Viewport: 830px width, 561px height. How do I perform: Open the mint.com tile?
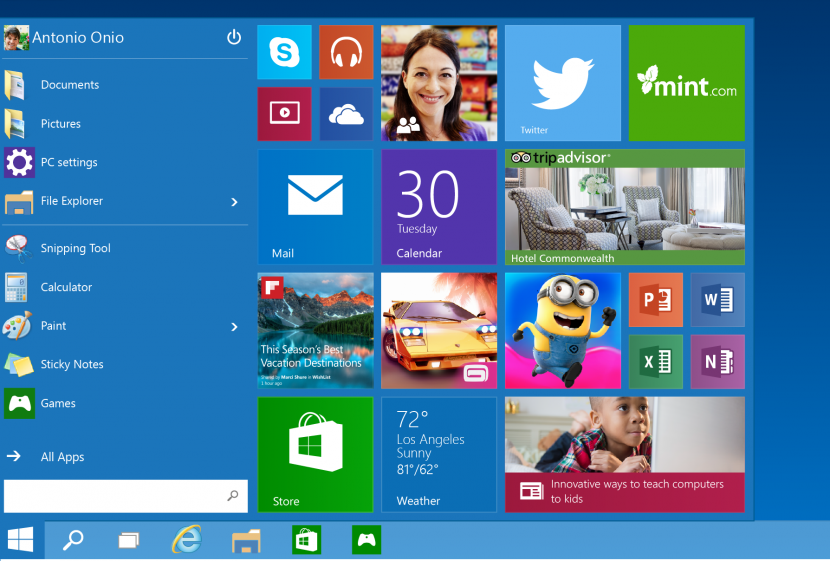[x=687, y=83]
